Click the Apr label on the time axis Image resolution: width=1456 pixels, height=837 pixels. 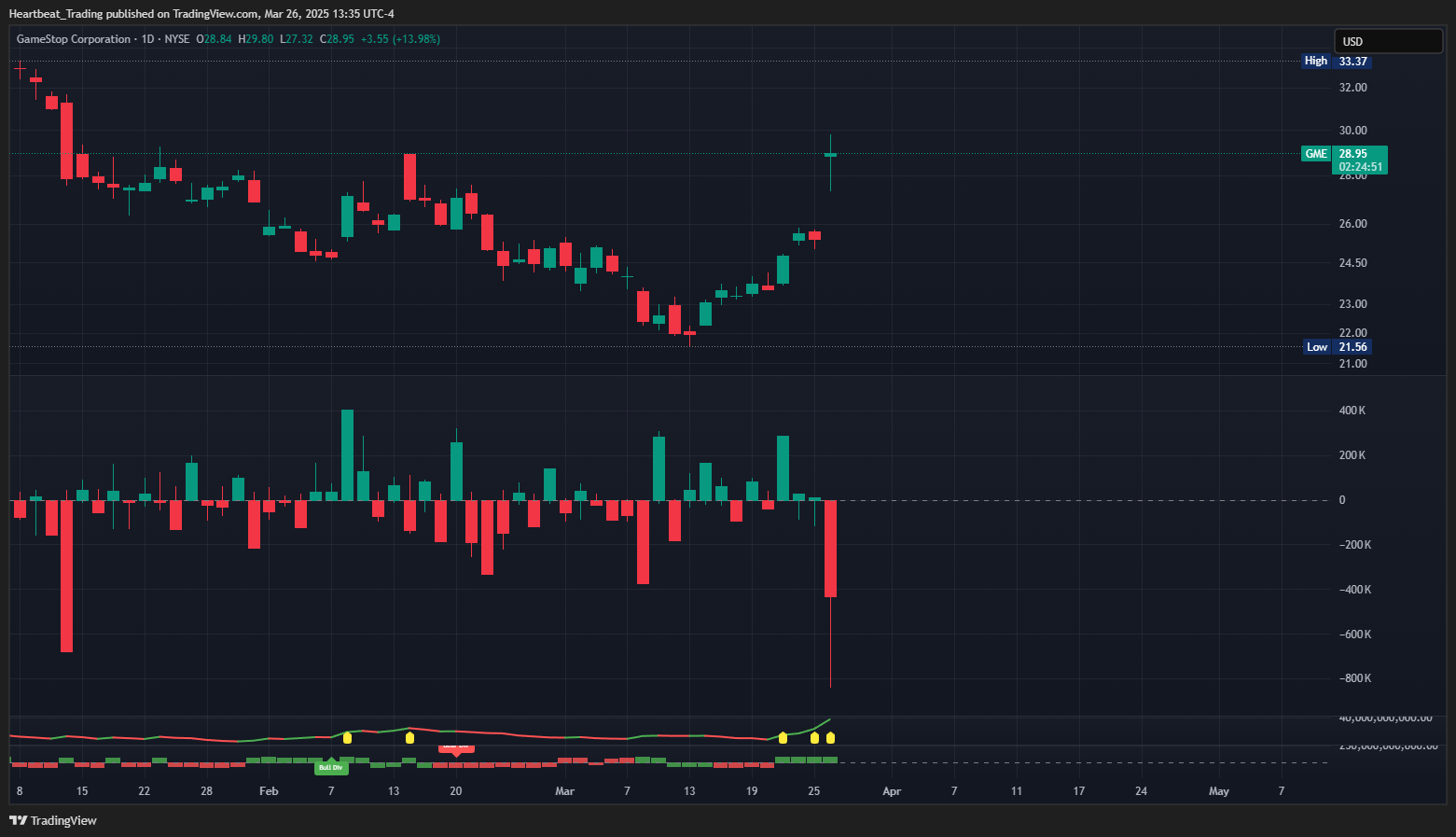click(x=892, y=791)
